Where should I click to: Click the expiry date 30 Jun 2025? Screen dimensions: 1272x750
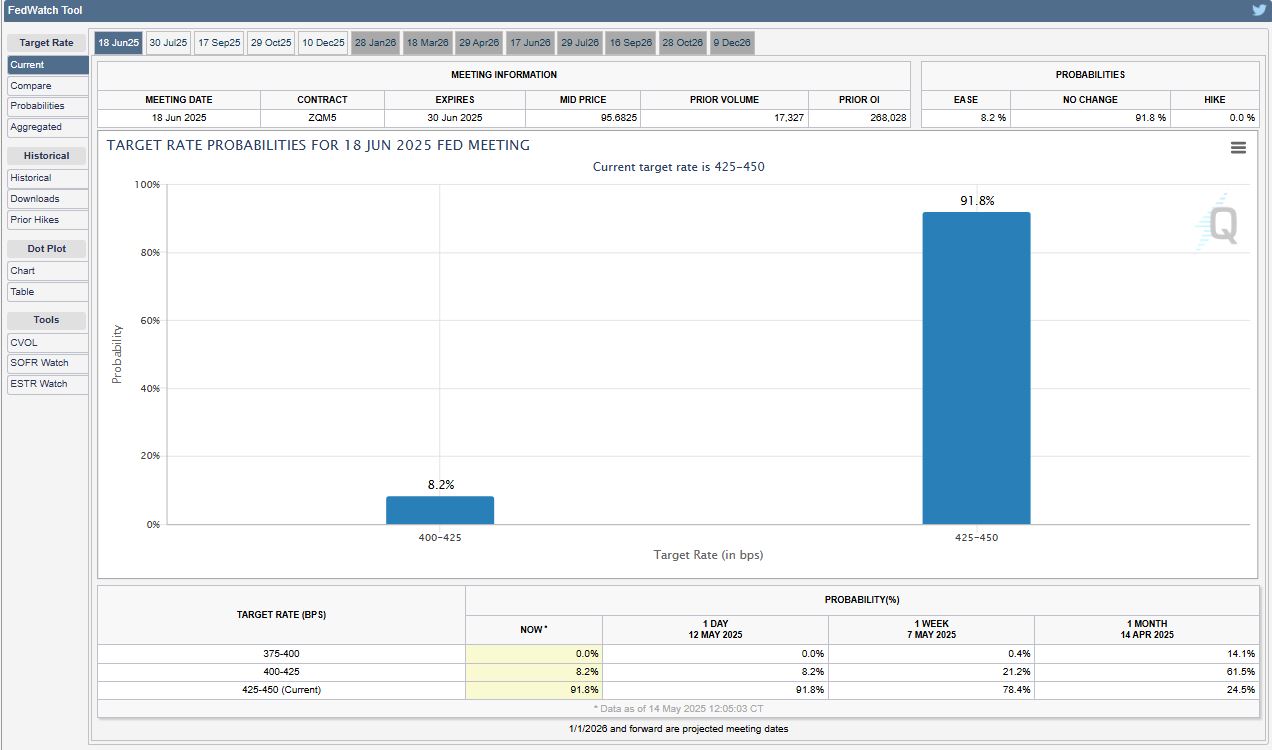455,118
